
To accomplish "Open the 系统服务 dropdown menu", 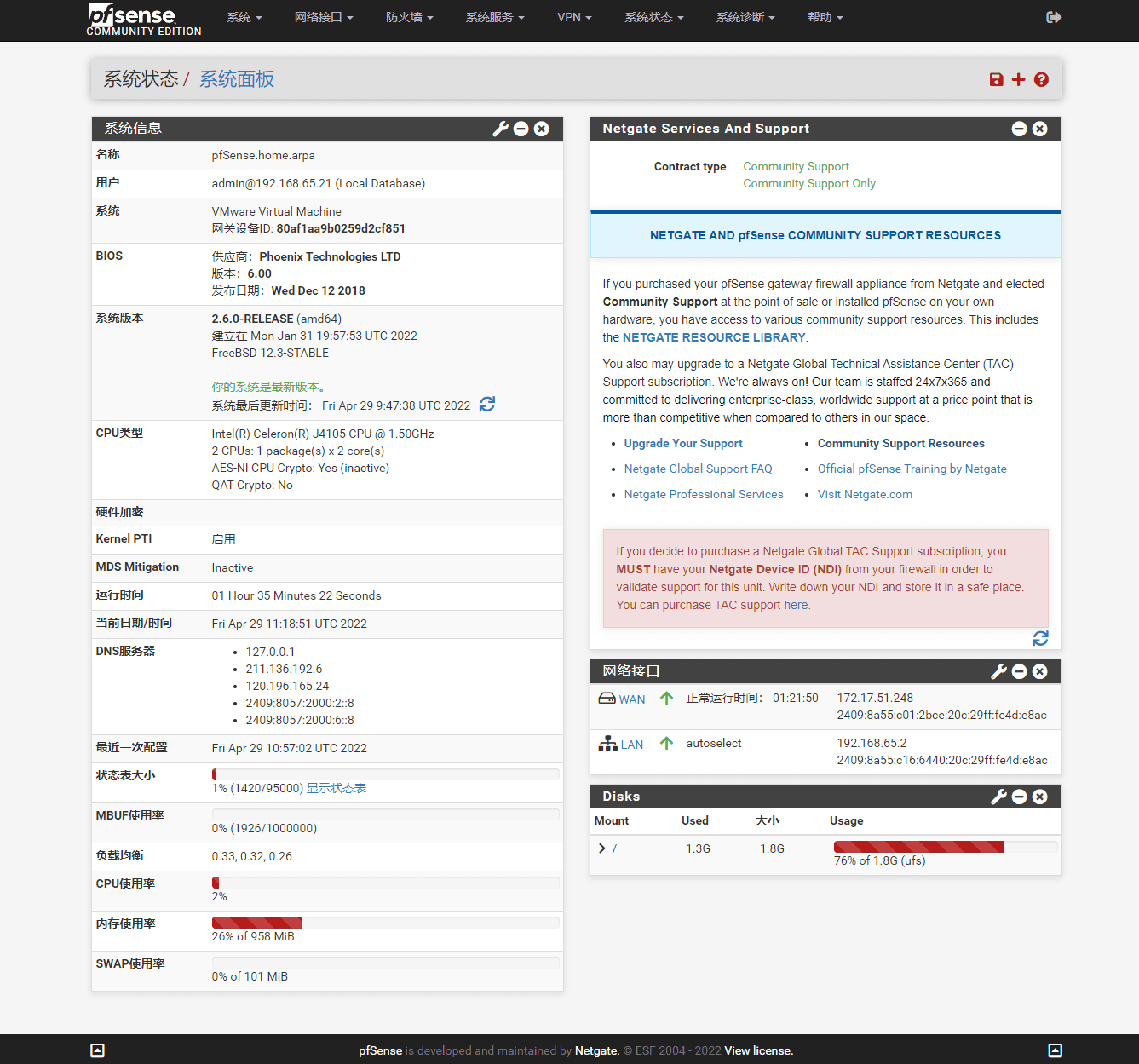I will [495, 17].
